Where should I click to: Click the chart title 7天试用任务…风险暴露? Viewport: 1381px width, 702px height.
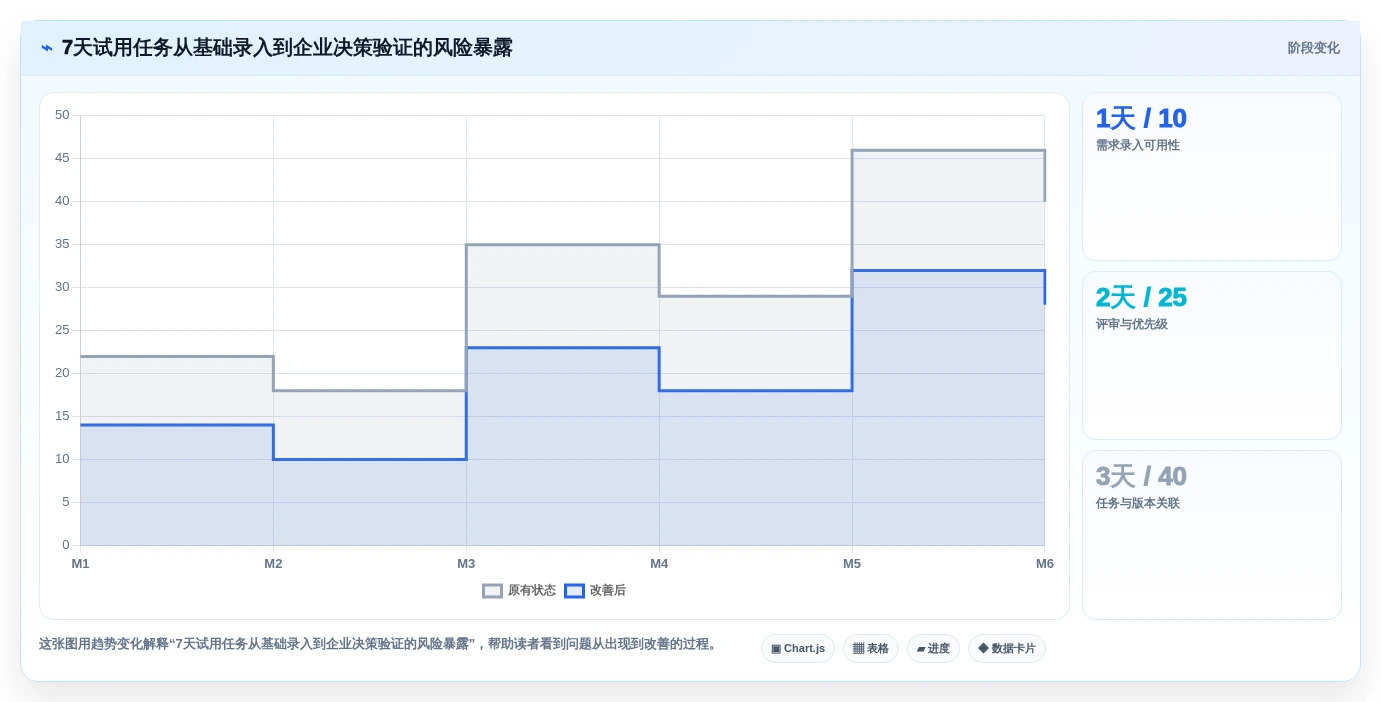(287, 48)
